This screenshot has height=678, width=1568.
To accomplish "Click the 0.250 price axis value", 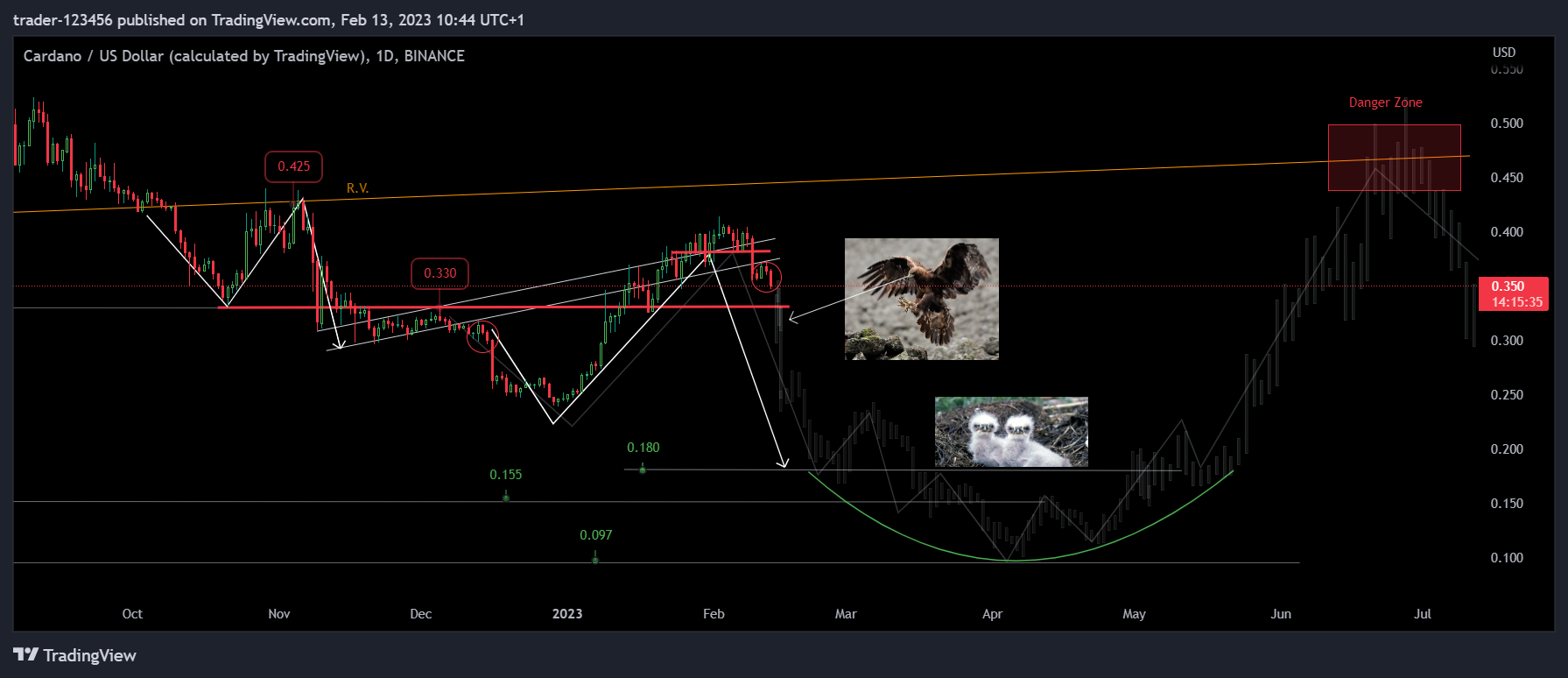I will click(x=1507, y=395).
